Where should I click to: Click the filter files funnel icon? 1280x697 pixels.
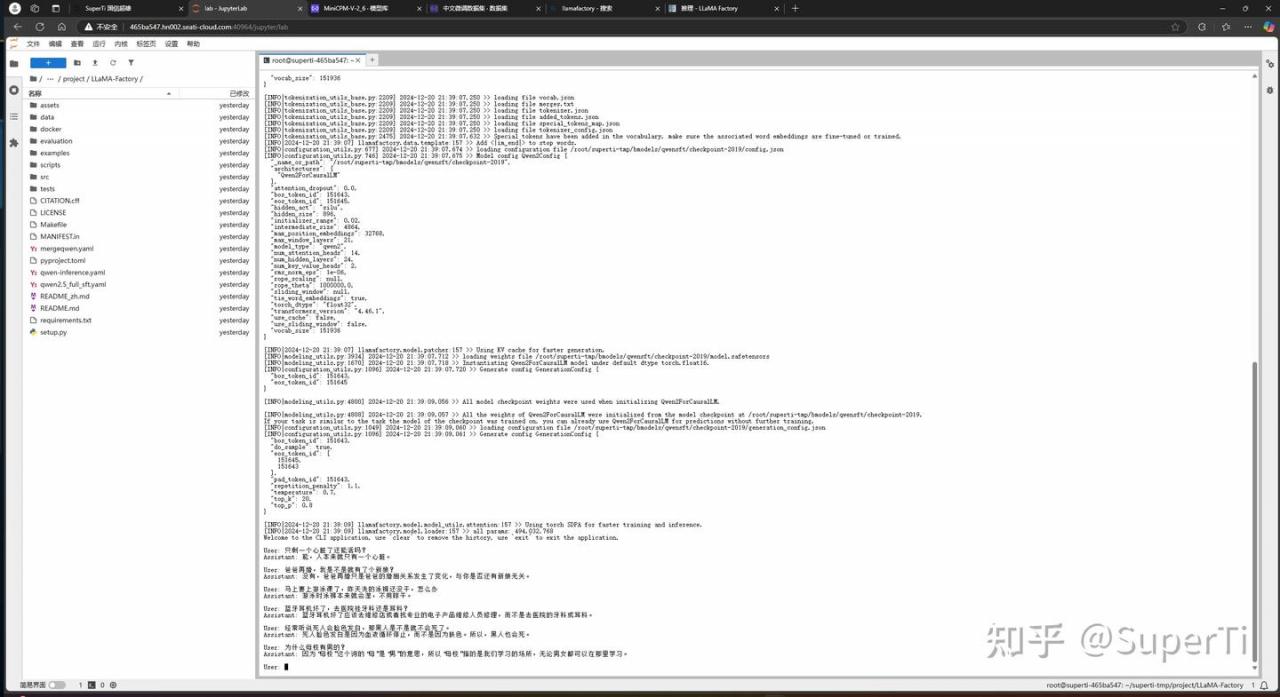[x=131, y=62]
